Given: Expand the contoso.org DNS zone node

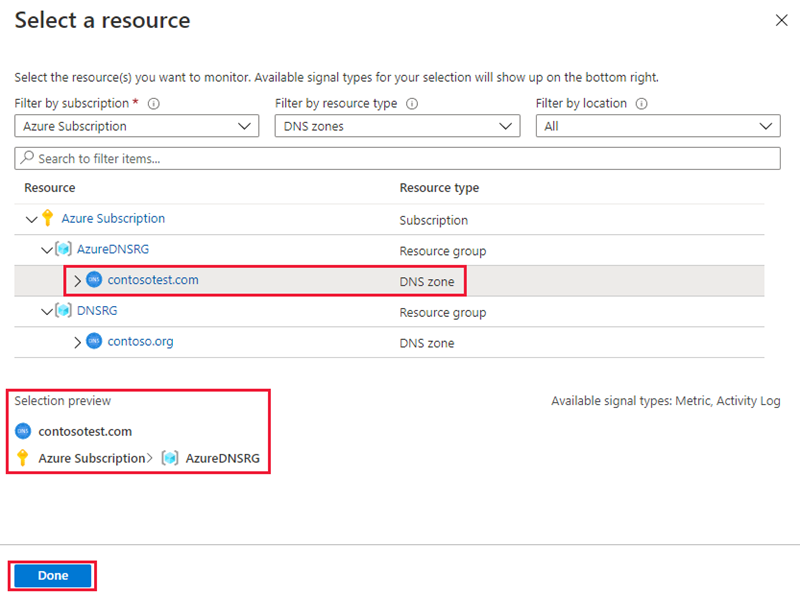Looking at the screenshot, I should click(78, 342).
